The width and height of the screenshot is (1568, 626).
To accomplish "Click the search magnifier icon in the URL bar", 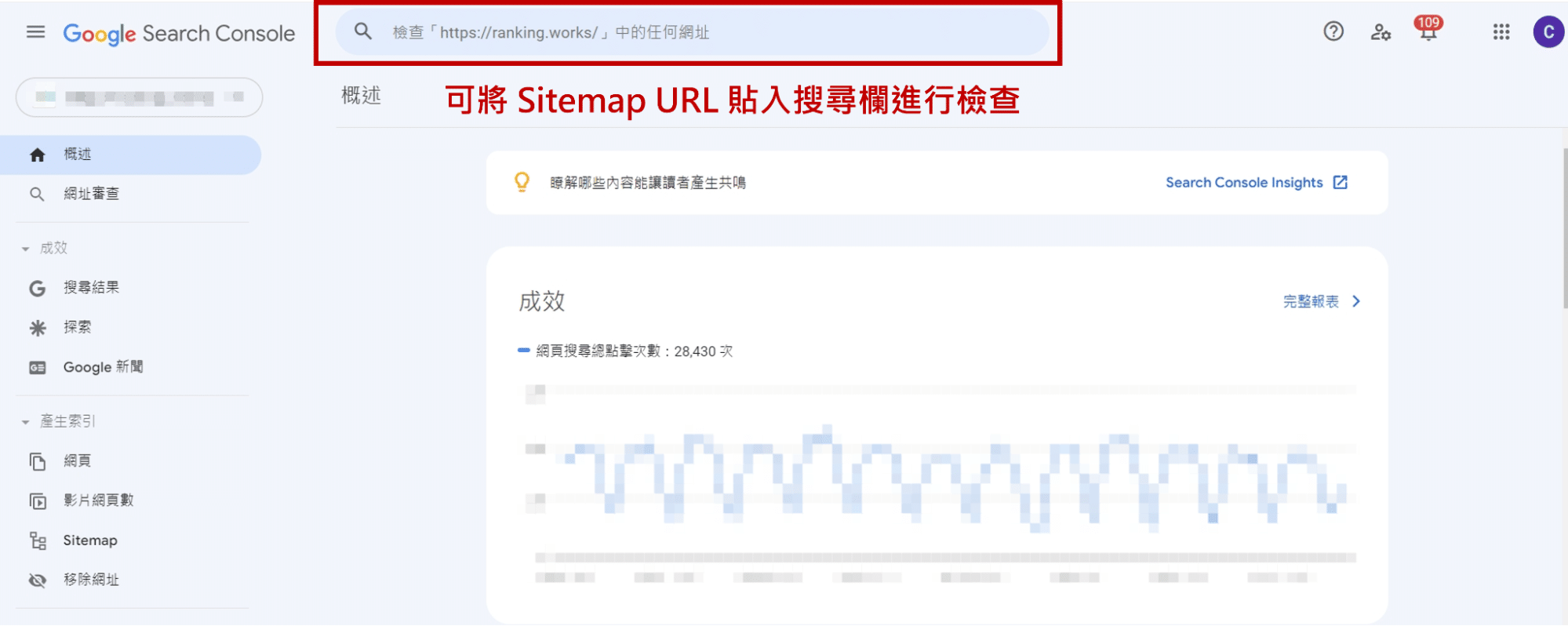I will click(x=362, y=32).
